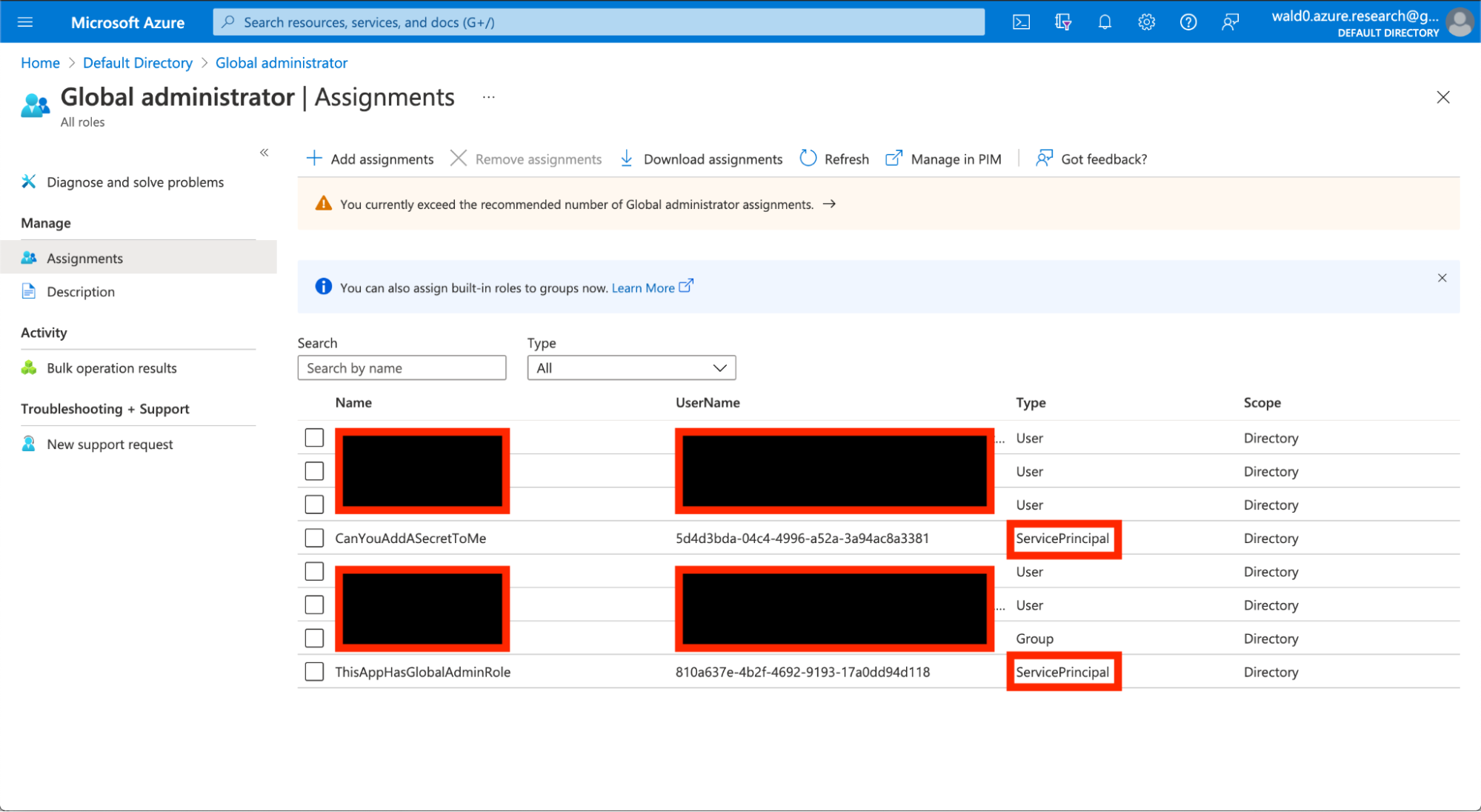Open the Type filter dropdown
This screenshot has height=812, width=1481.
631,368
